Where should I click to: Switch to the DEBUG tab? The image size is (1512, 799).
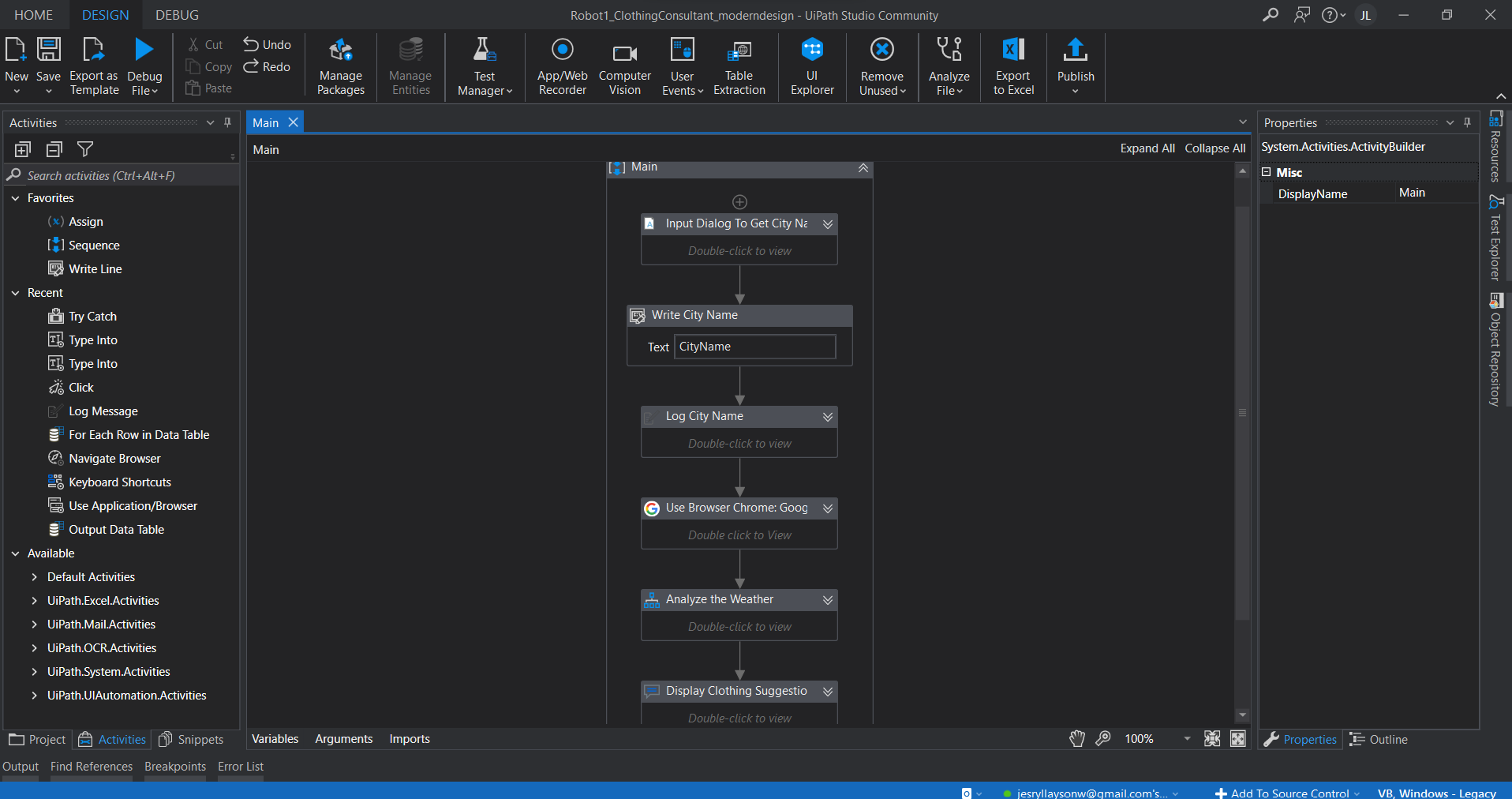point(177,15)
